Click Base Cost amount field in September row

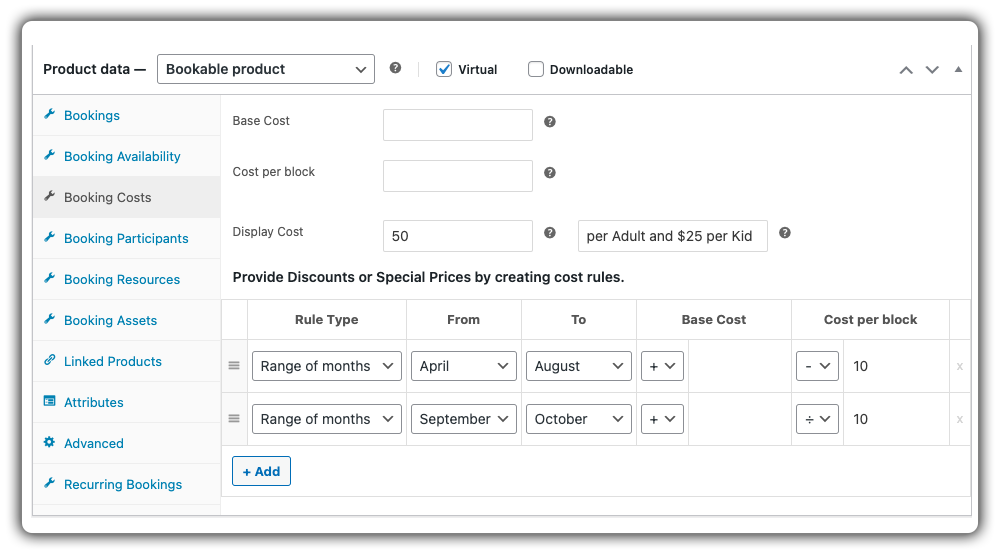click(739, 419)
